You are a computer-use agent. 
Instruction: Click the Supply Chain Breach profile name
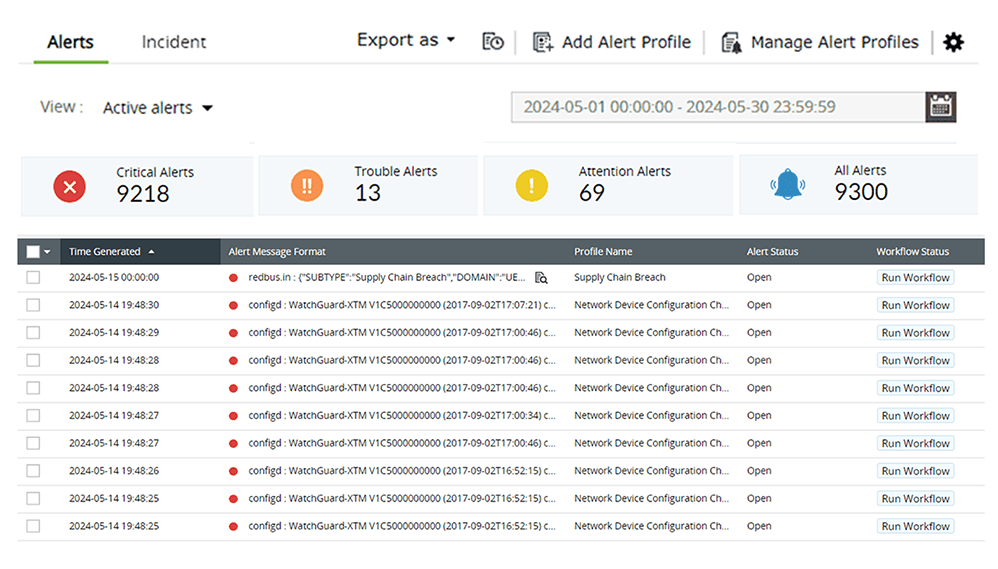point(619,277)
